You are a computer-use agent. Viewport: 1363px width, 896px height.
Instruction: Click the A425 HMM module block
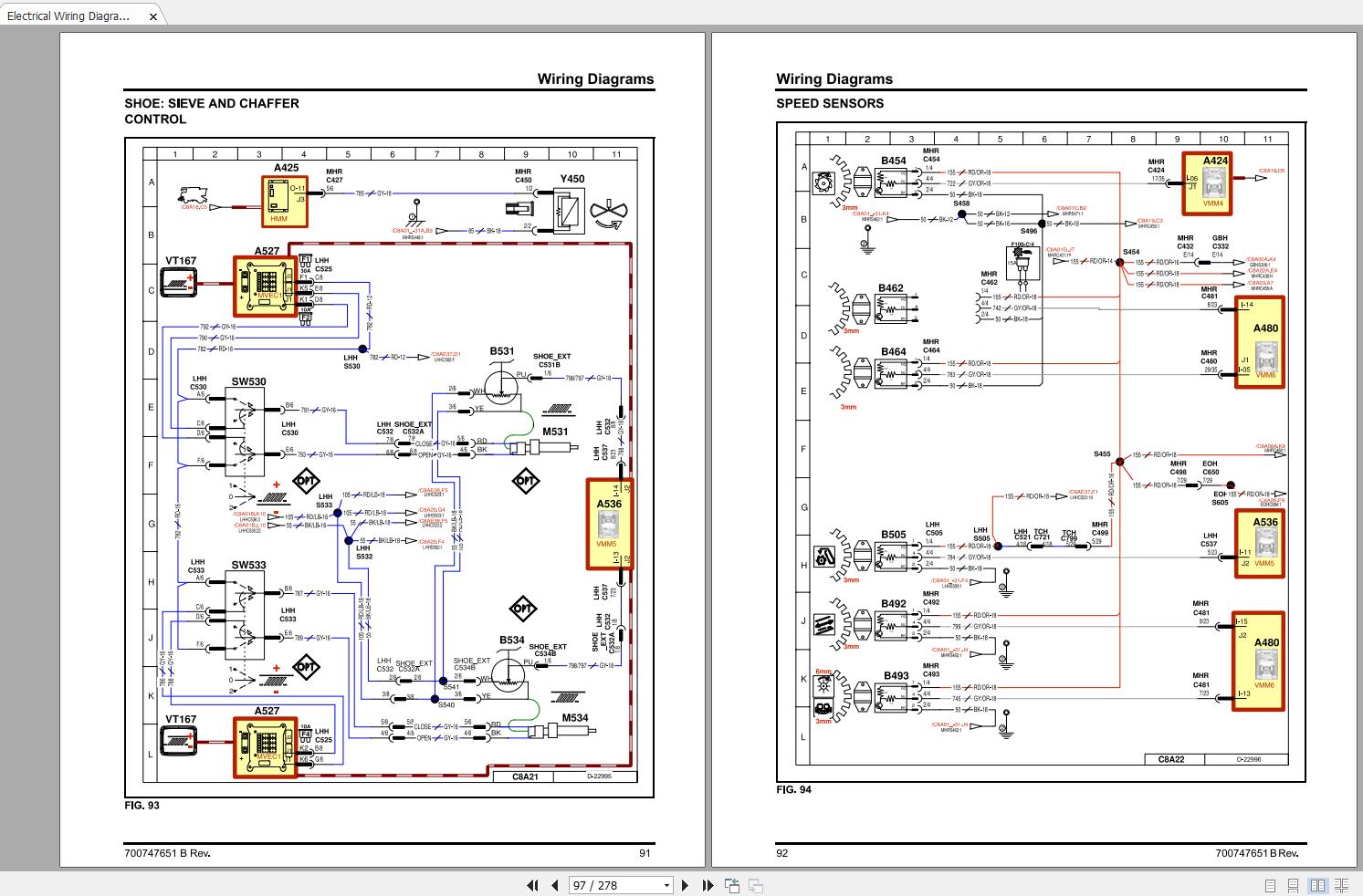[285, 202]
